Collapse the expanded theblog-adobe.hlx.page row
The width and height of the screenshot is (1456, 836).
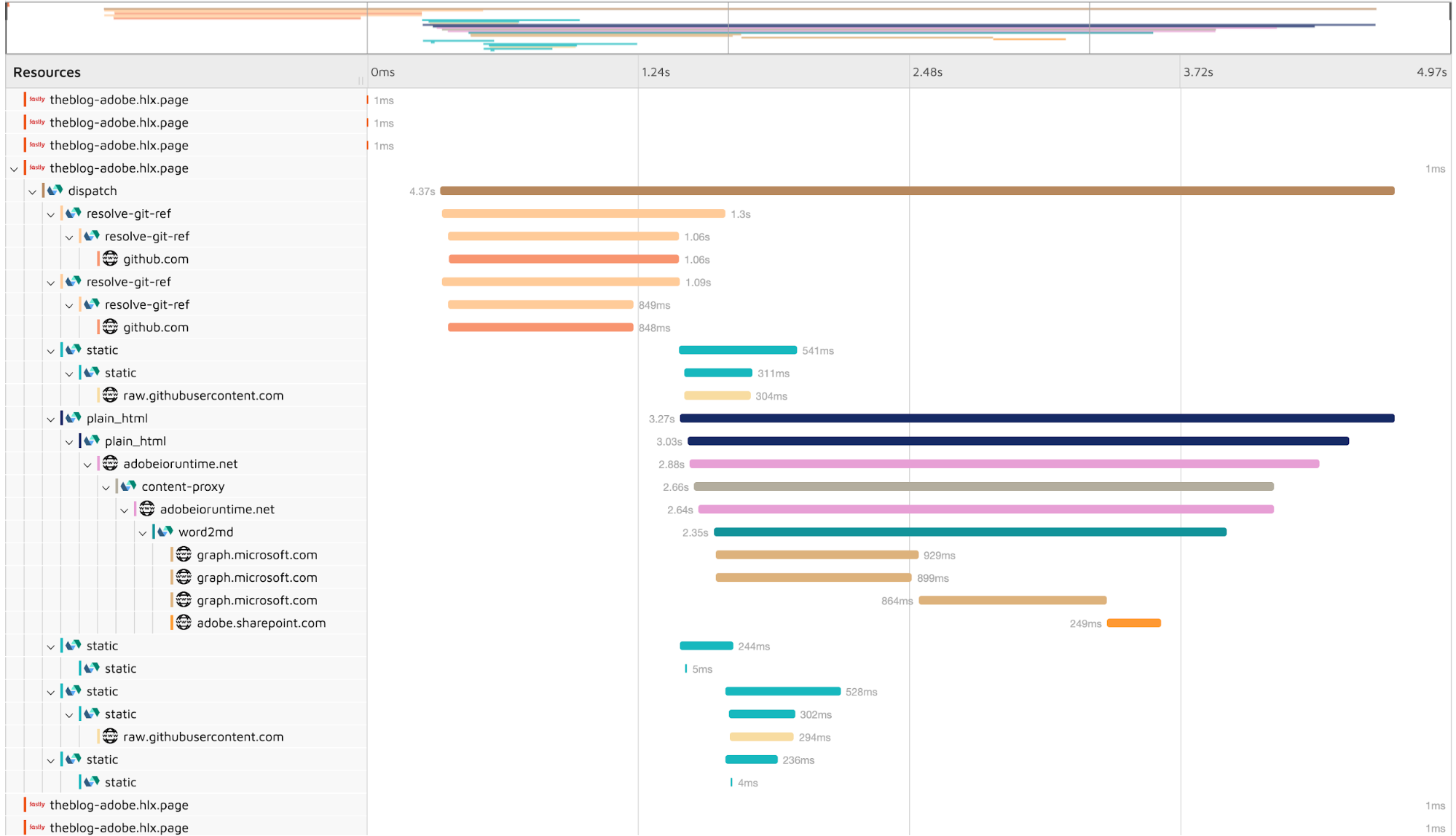click(14, 169)
